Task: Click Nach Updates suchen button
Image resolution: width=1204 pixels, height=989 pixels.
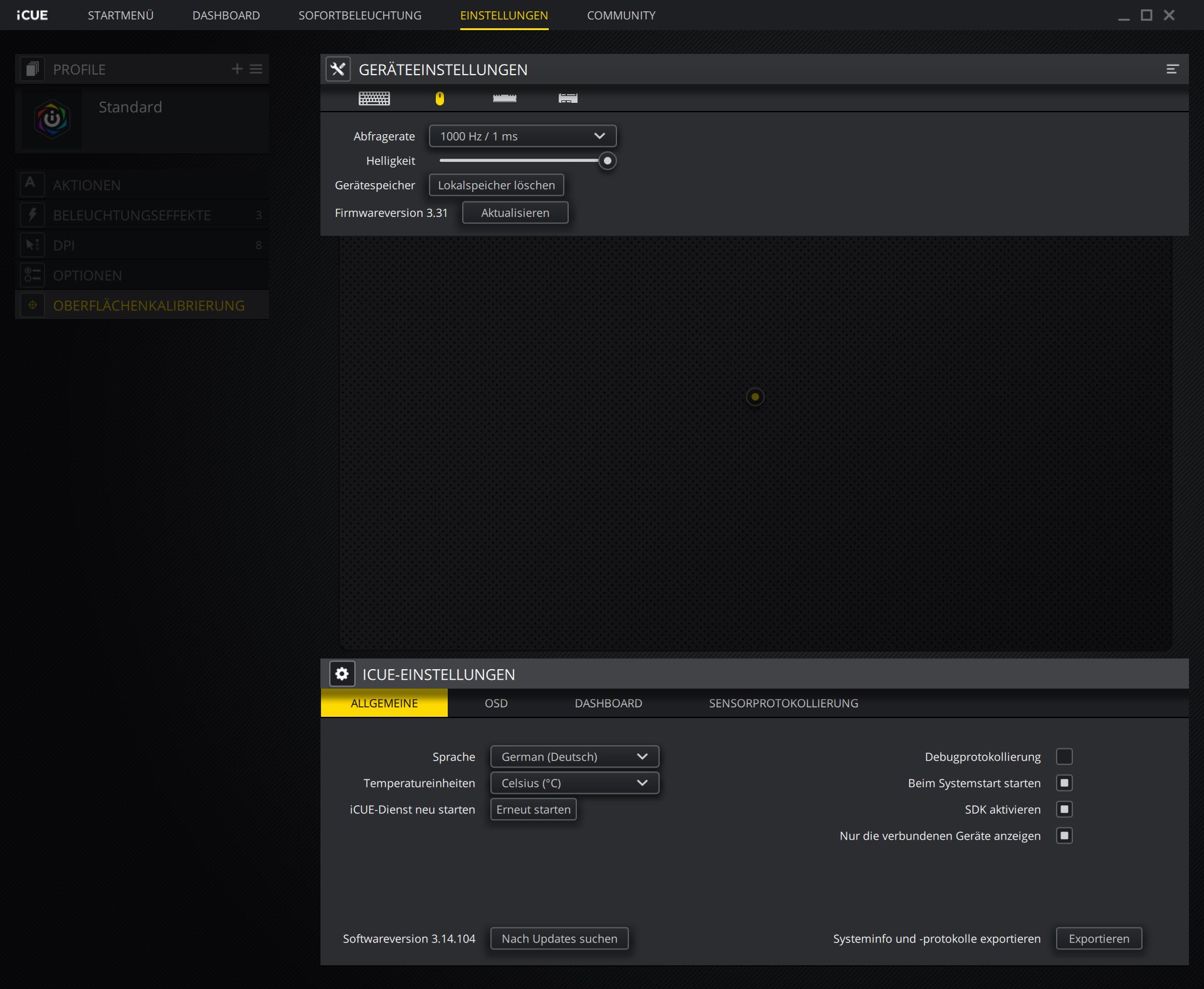Action: pos(559,938)
